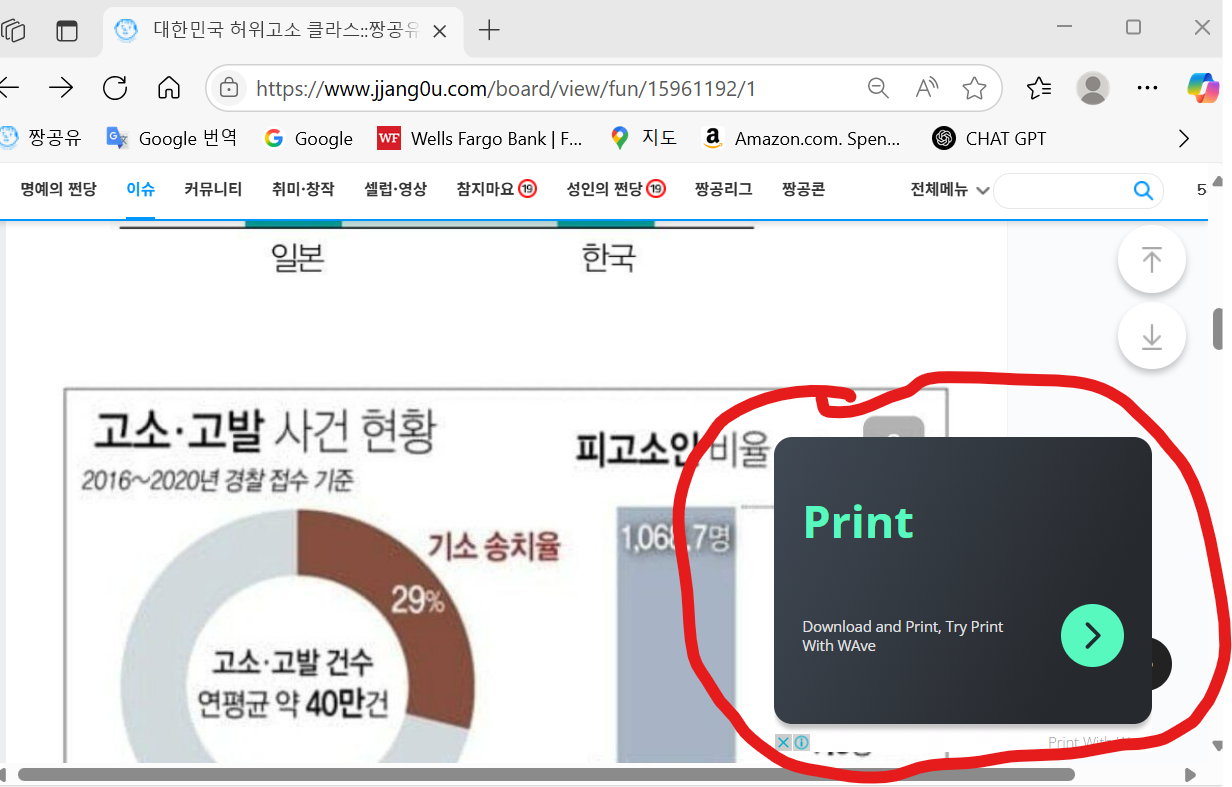Open the 지도 maps bookmark
The height and width of the screenshot is (787, 1232).
tap(643, 138)
